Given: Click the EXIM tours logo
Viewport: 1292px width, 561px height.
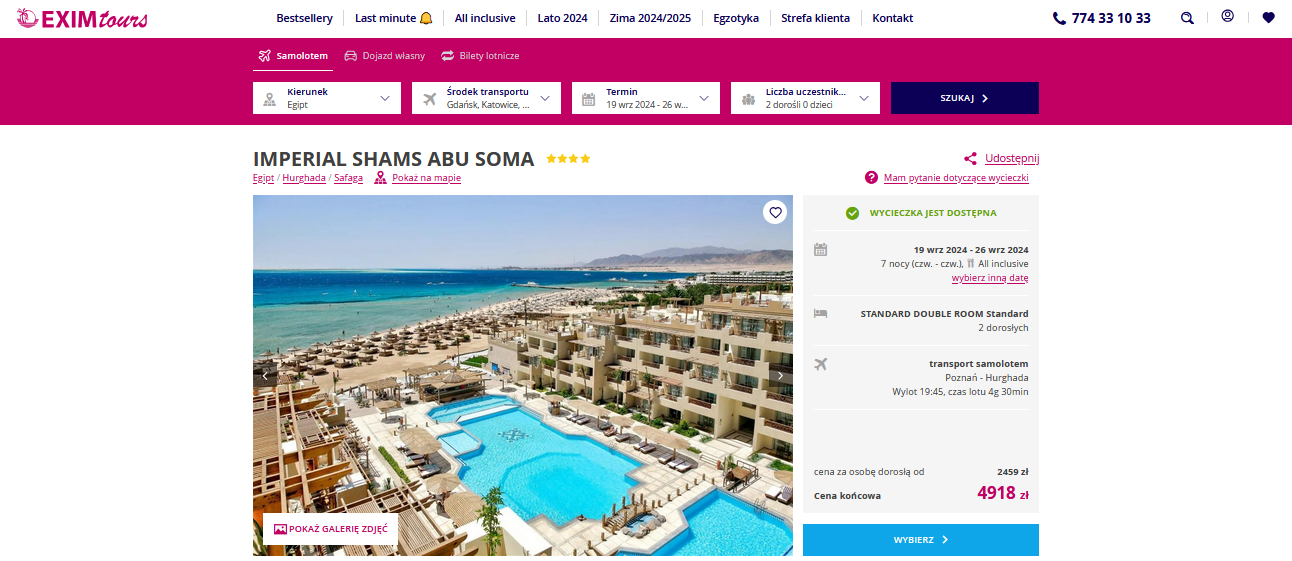Looking at the screenshot, I should click(x=82, y=18).
